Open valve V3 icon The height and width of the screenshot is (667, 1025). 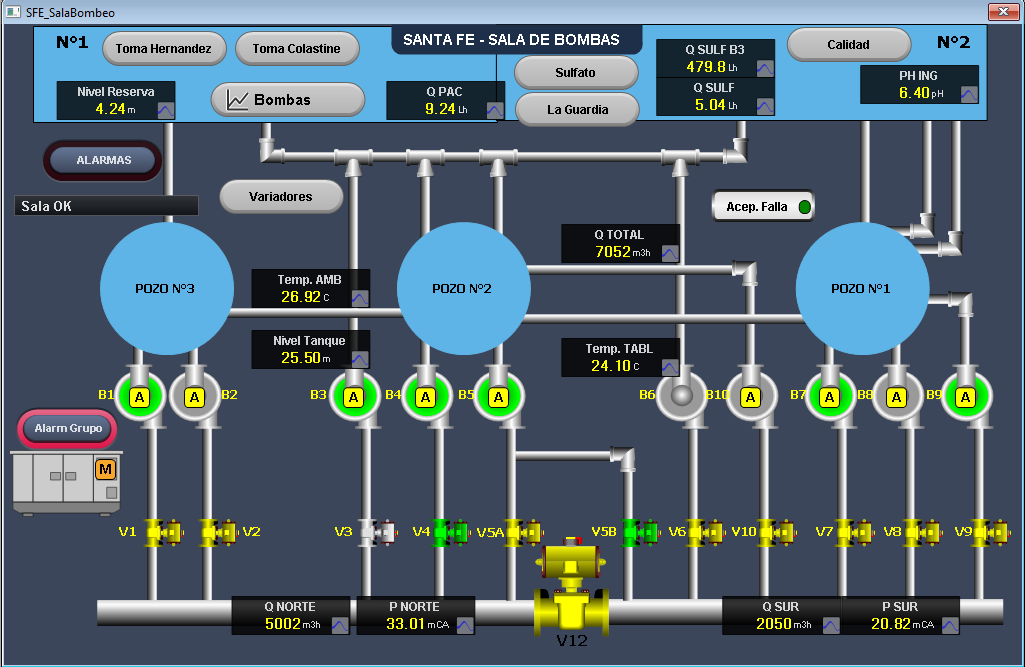378,532
